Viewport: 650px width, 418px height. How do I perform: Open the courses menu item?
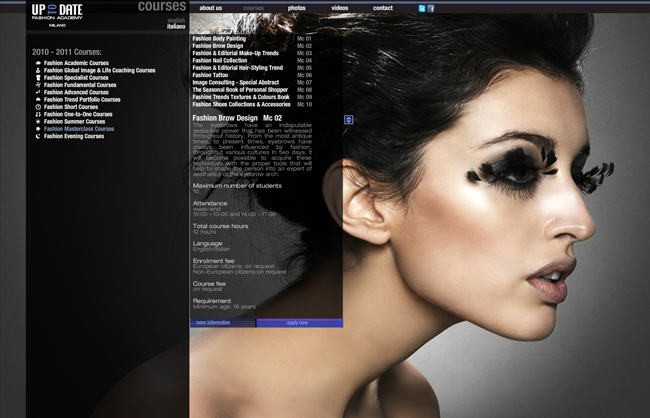coord(254,8)
